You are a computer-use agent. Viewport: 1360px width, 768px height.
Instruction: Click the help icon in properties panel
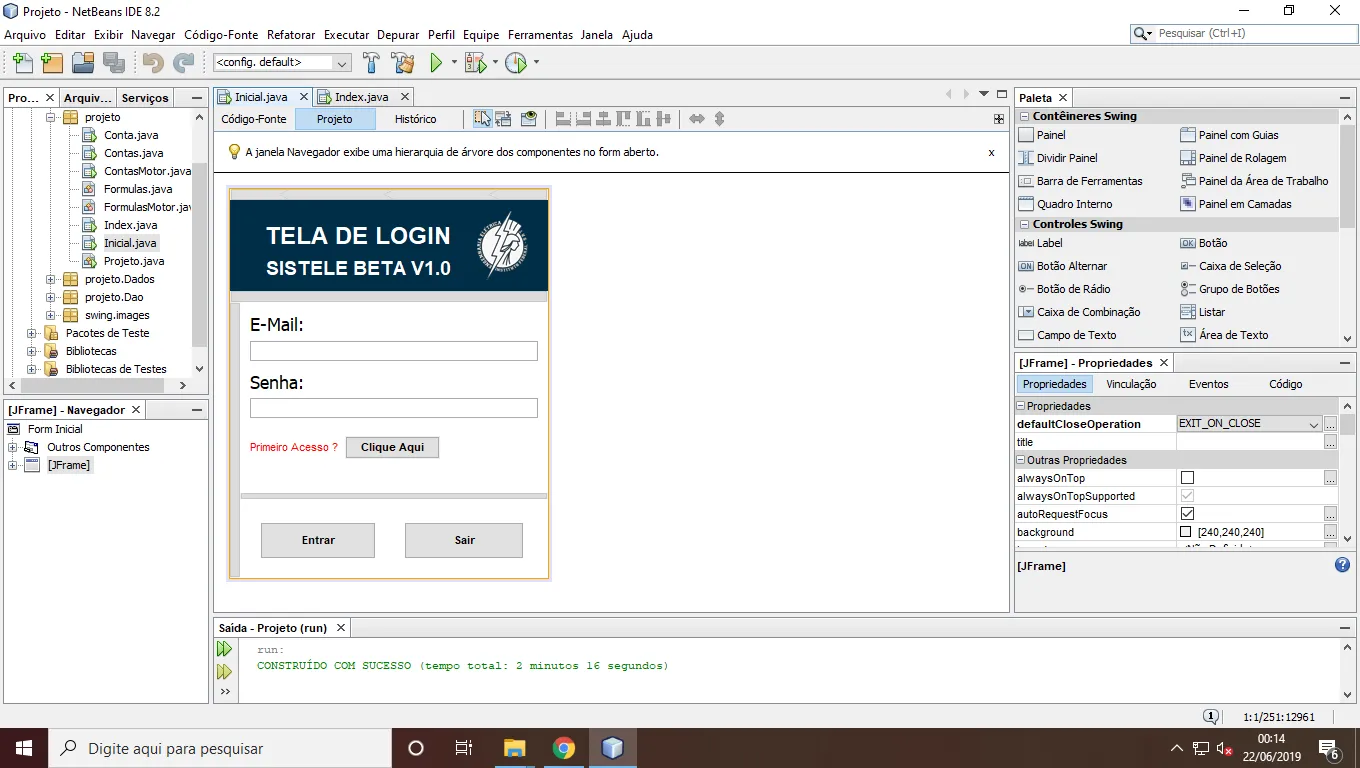(x=1342, y=565)
